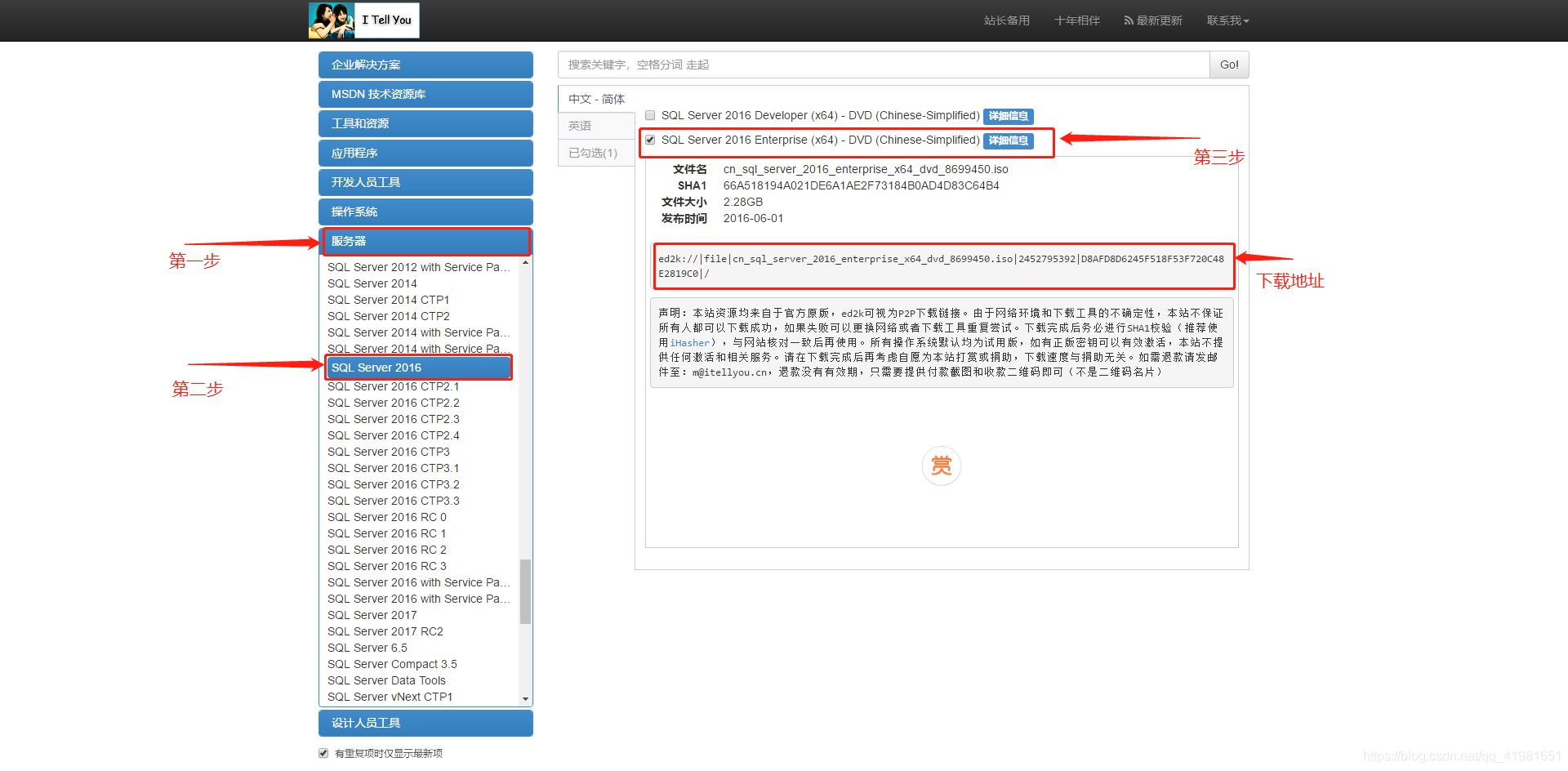Hide 详细信息 for the Enterprise edition

click(1009, 140)
